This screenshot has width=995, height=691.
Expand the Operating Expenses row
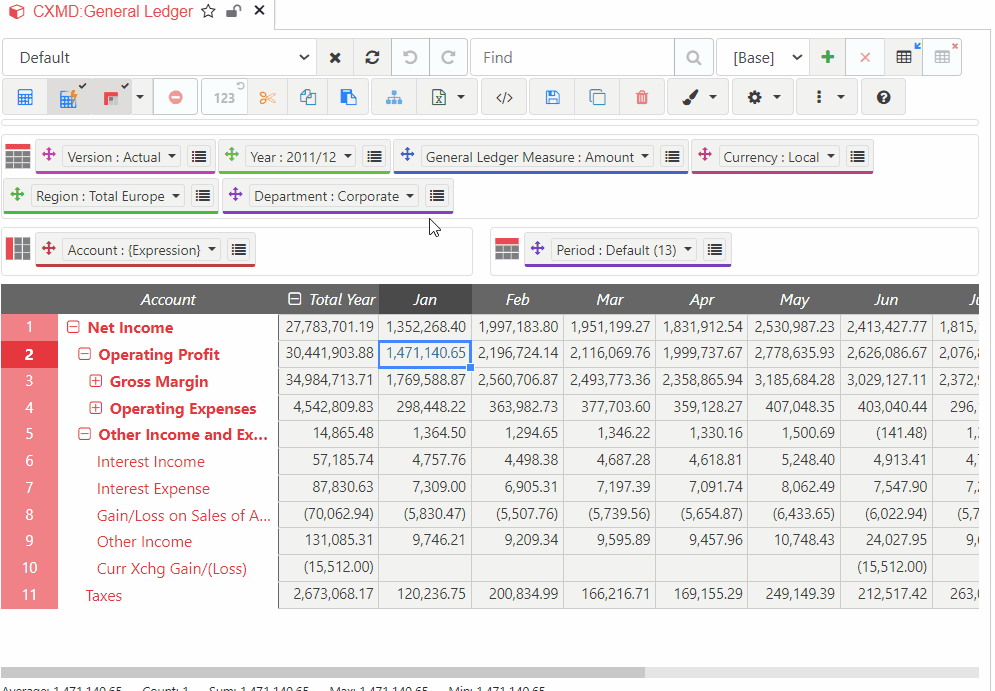pyautogui.click(x=96, y=408)
